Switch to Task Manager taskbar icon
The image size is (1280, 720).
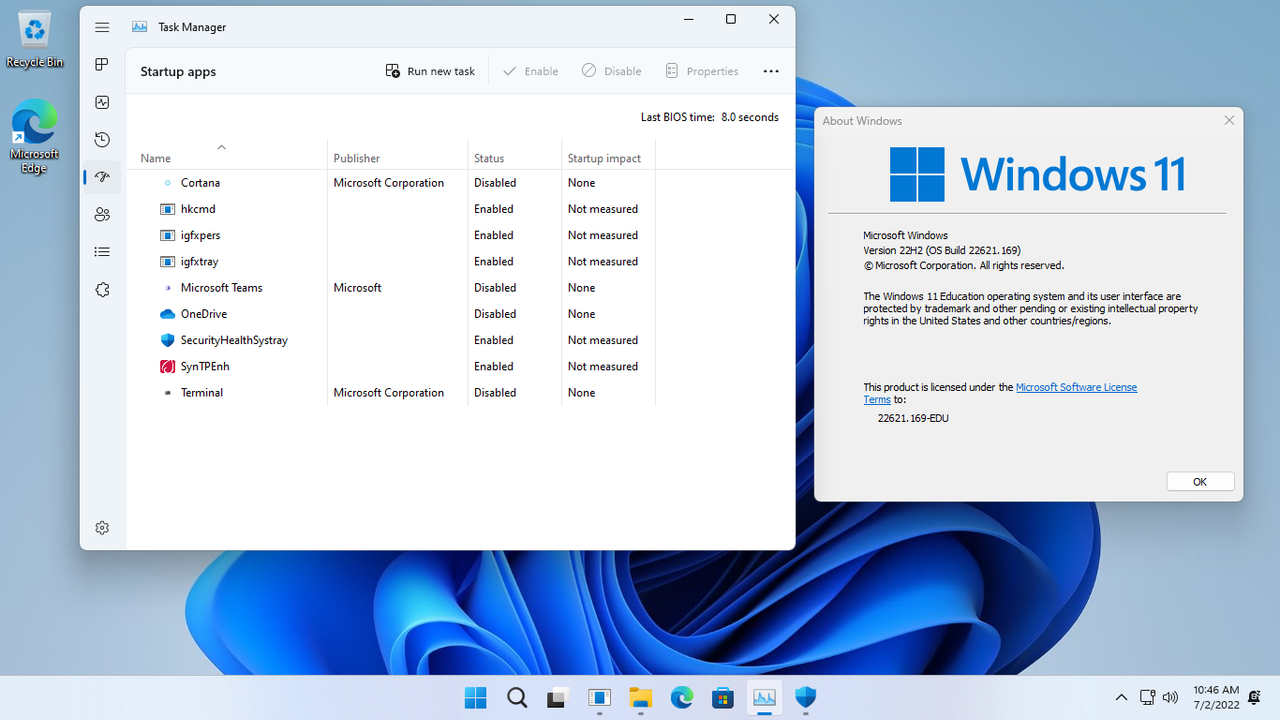765,698
